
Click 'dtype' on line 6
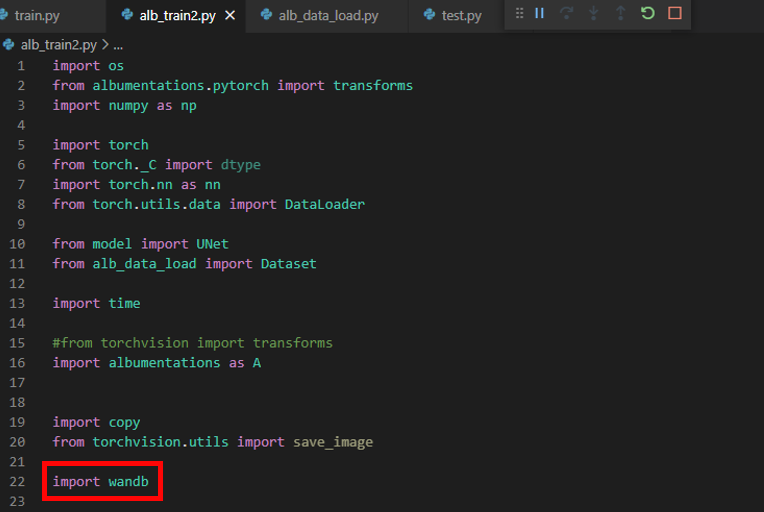[x=241, y=165]
